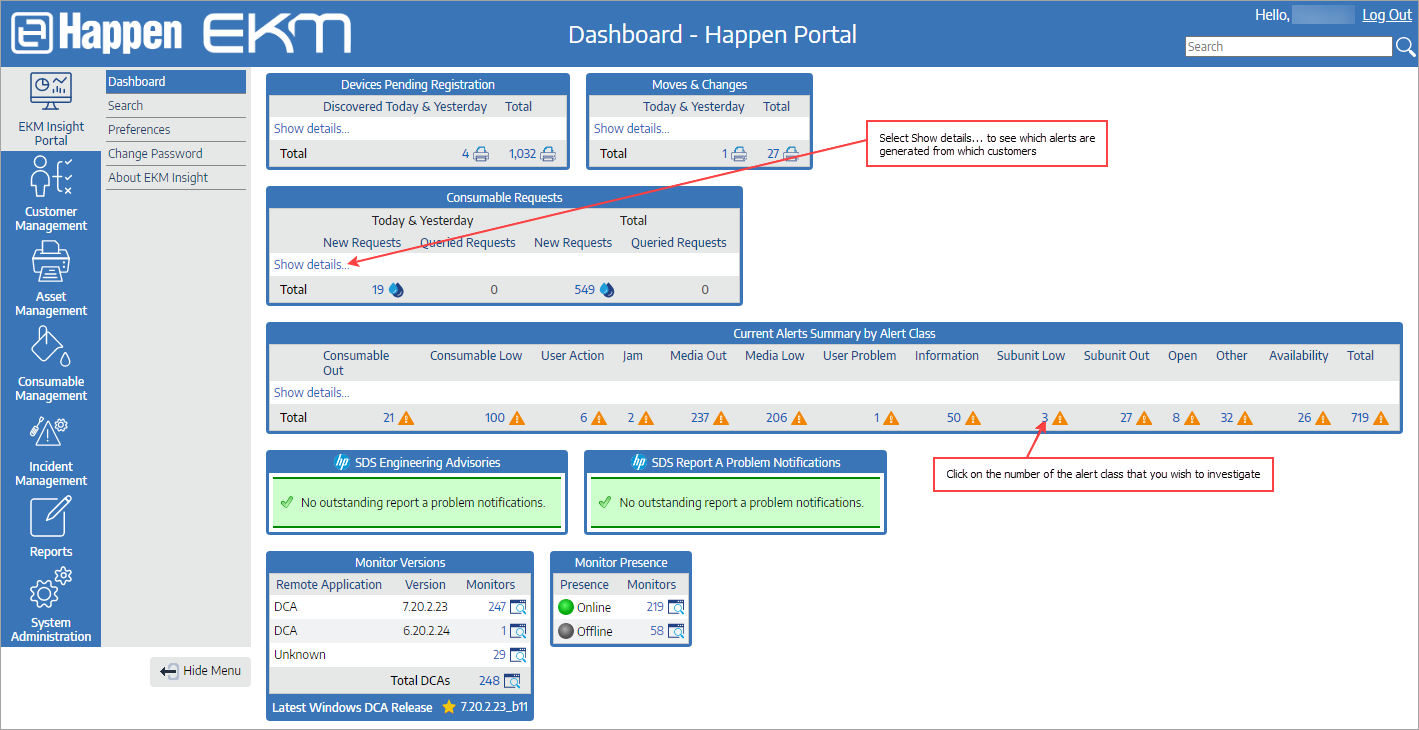View monitors list icon for Unknown application
This screenshot has width=1419, height=730.
[x=518, y=655]
